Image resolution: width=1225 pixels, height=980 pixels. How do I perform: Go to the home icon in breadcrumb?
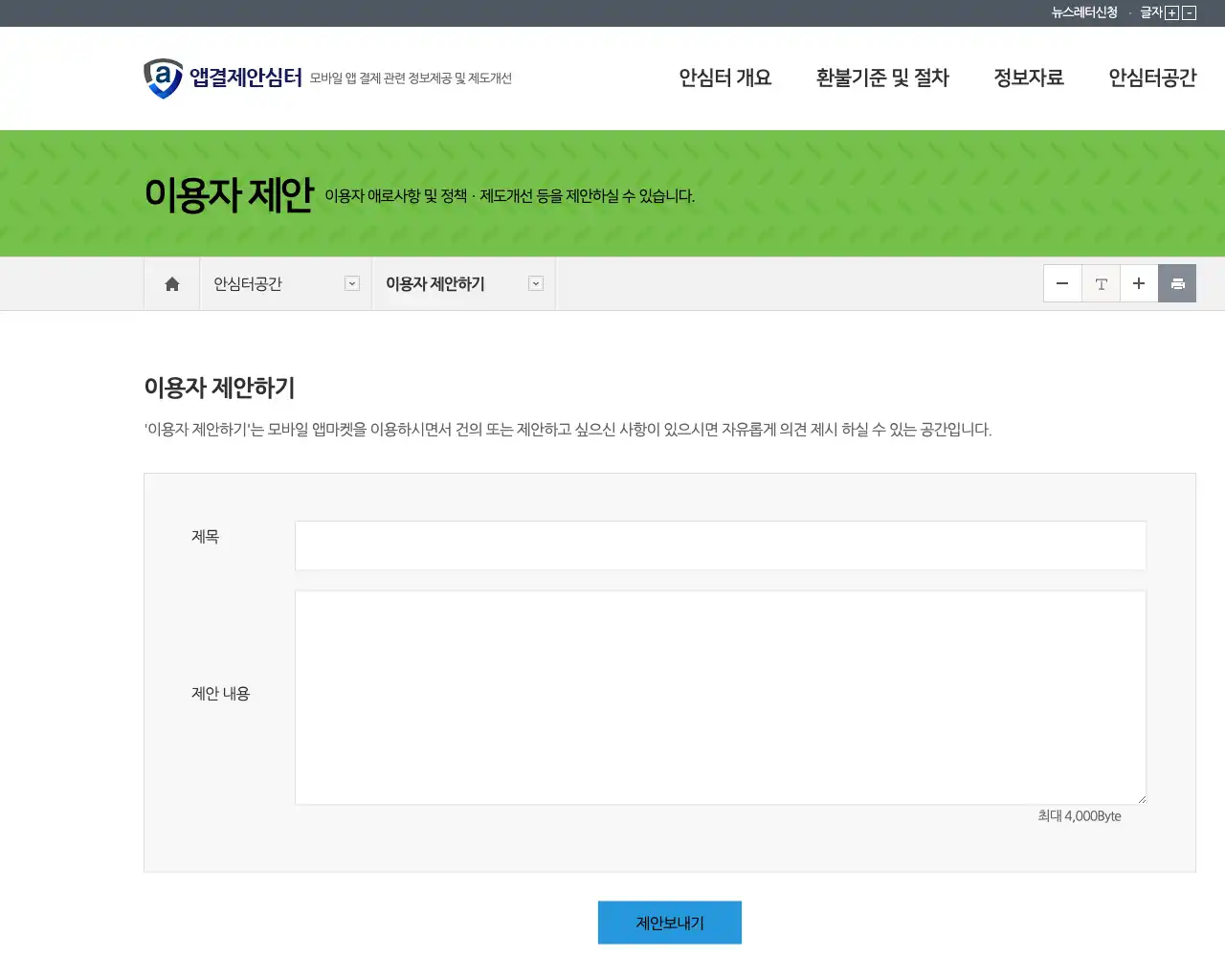click(x=172, y=284)
